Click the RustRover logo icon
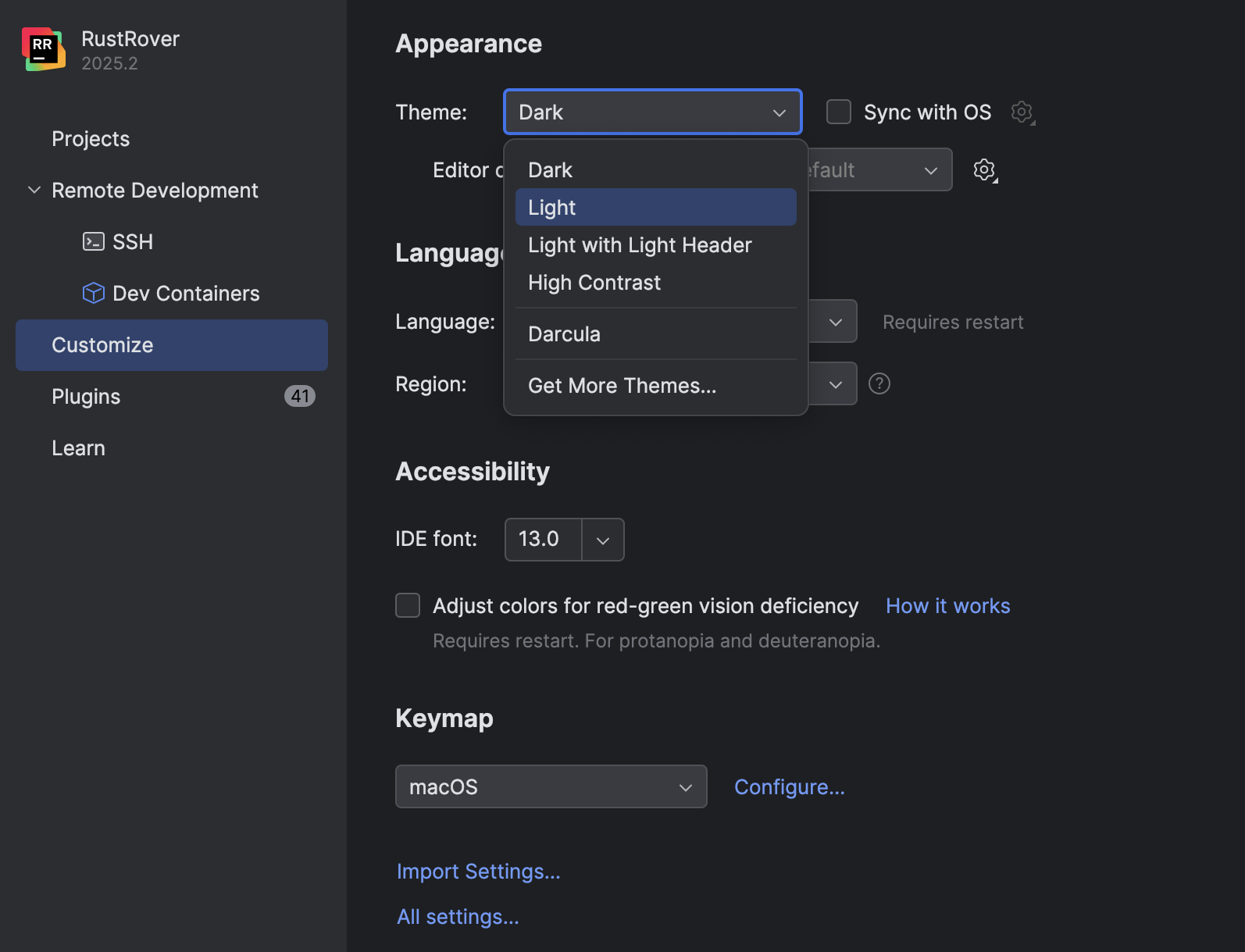1245x952 pixels. (44, 49)
